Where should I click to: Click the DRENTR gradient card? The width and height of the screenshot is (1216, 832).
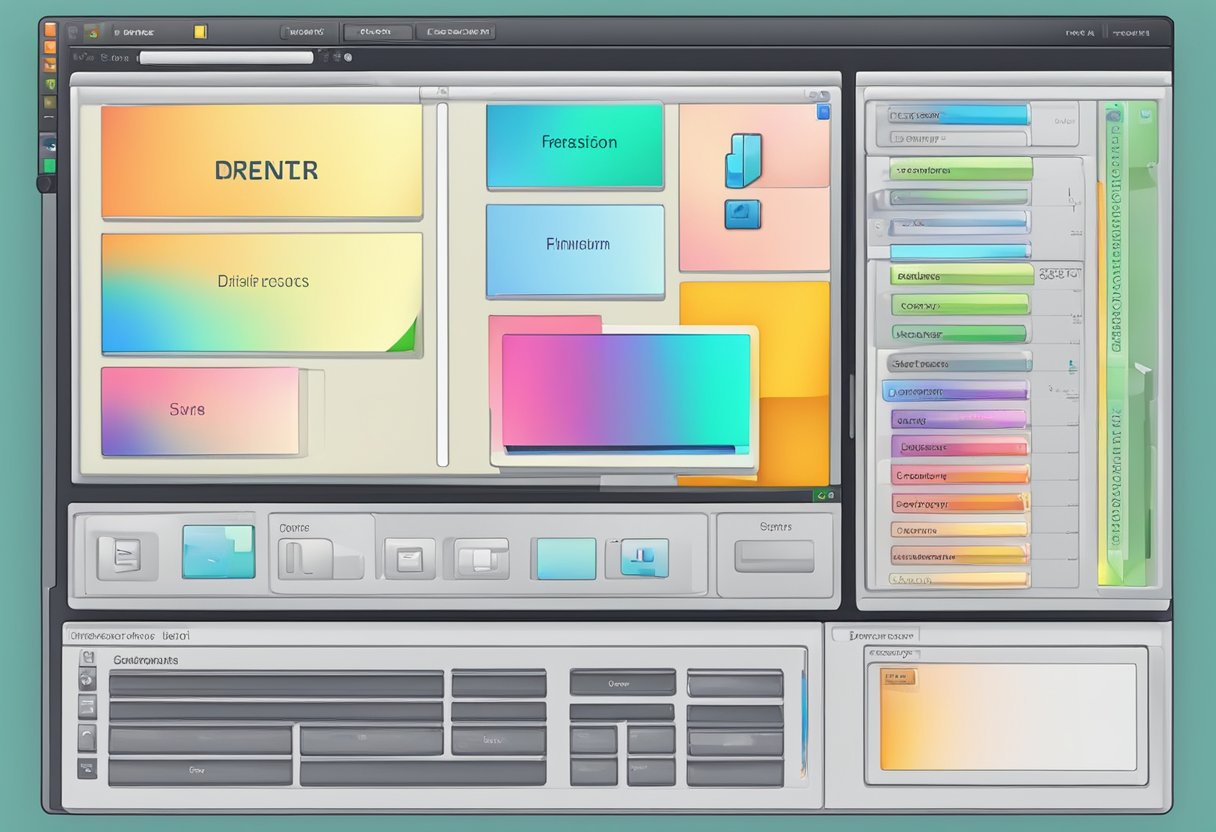click(x=262, y=162)
